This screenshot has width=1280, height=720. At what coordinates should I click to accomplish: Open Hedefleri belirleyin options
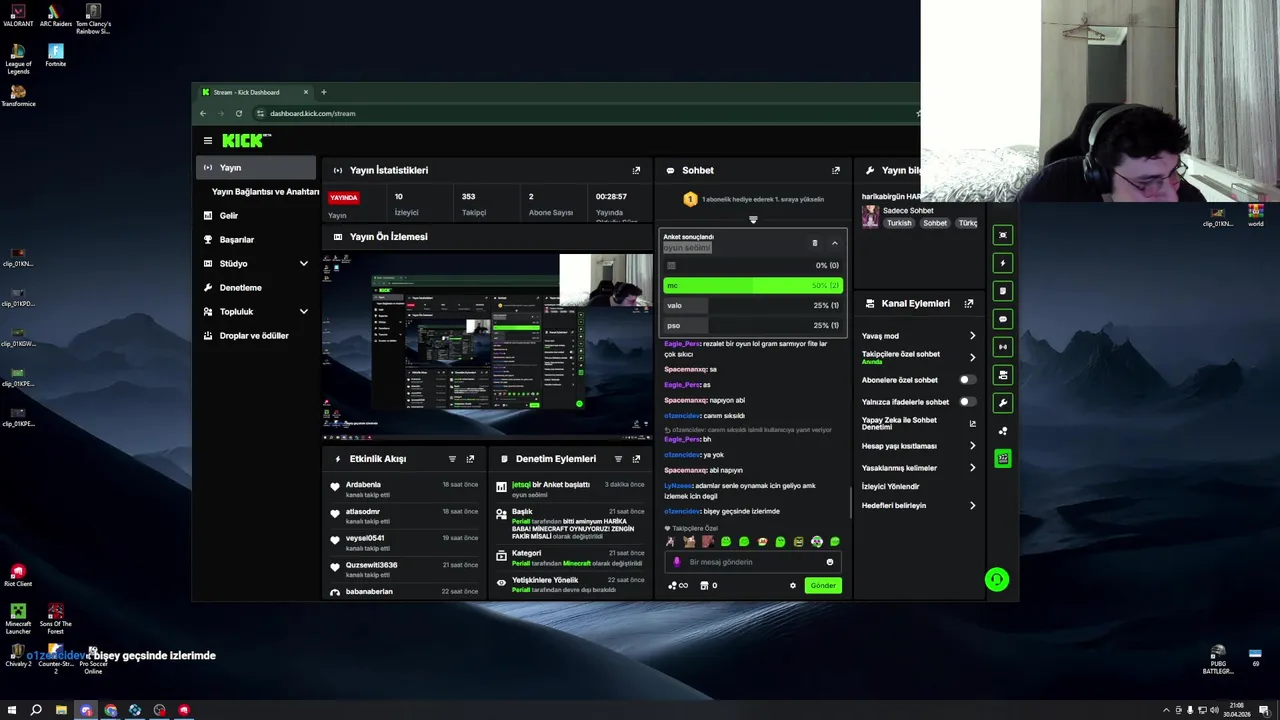click(972, 506)
